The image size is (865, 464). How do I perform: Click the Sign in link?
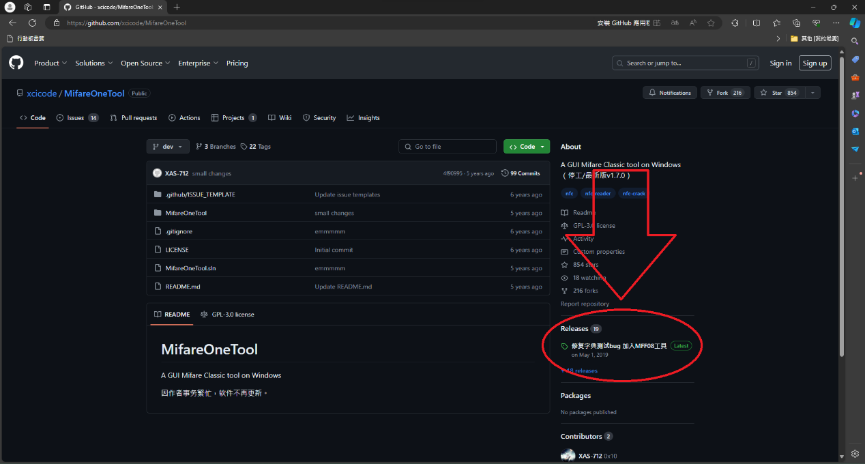click(x=780, y=63)
